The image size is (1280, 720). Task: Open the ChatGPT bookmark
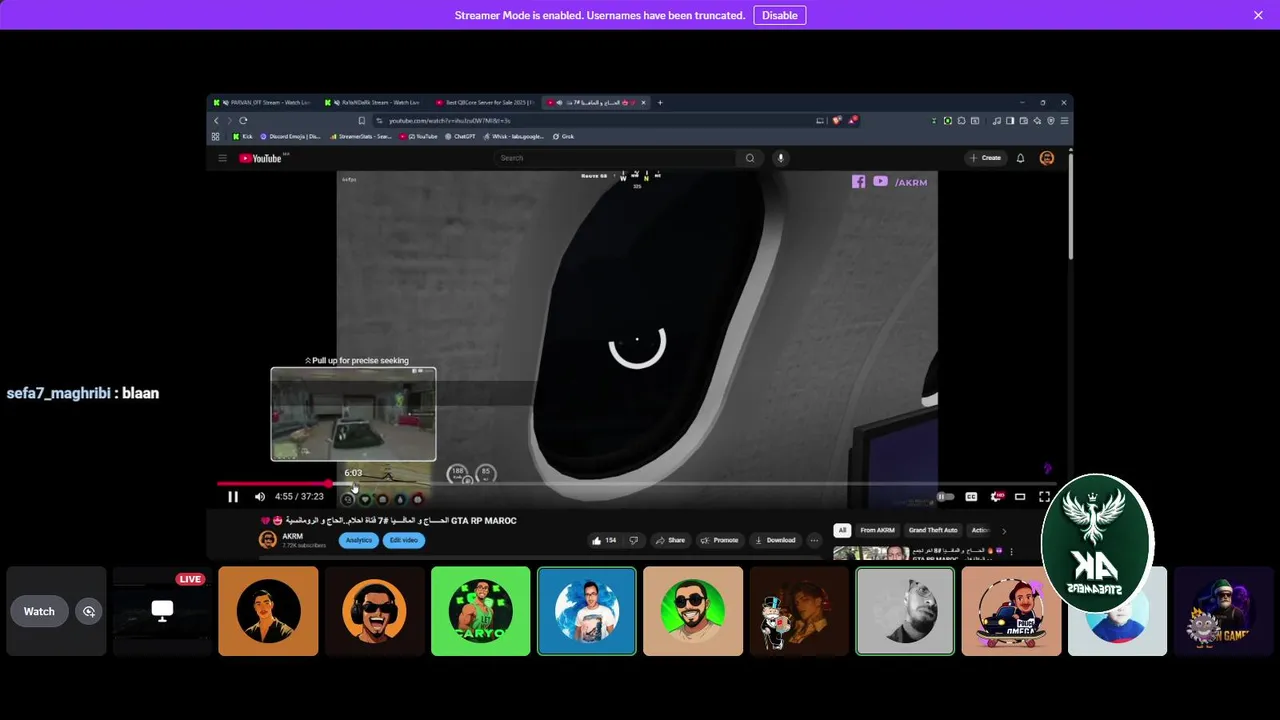coord(460,136)
